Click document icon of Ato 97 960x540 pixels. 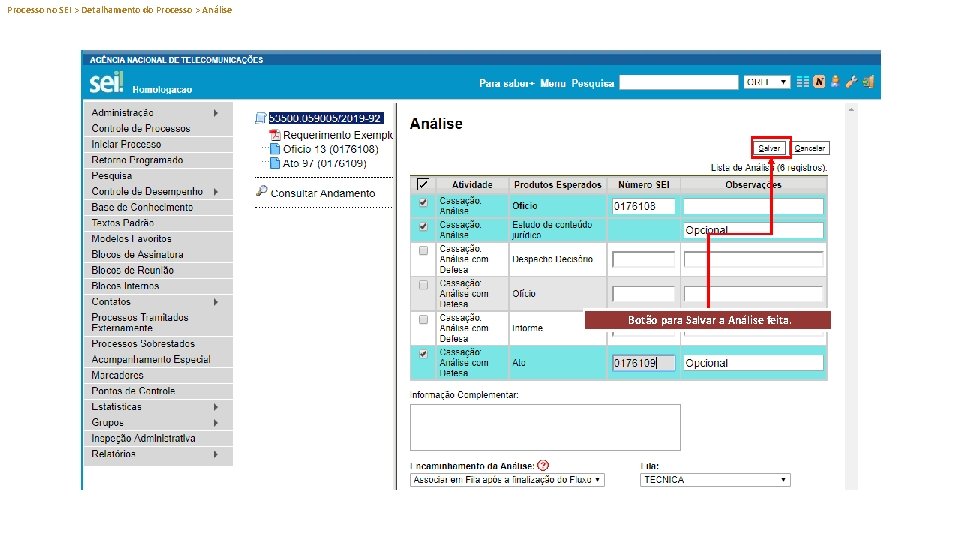click(275, 163)
